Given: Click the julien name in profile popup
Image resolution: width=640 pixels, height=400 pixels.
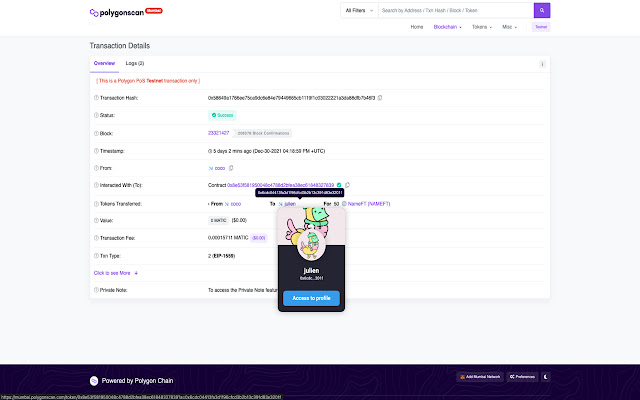Looking at the screenshot, I should click(x=311, y=271).
